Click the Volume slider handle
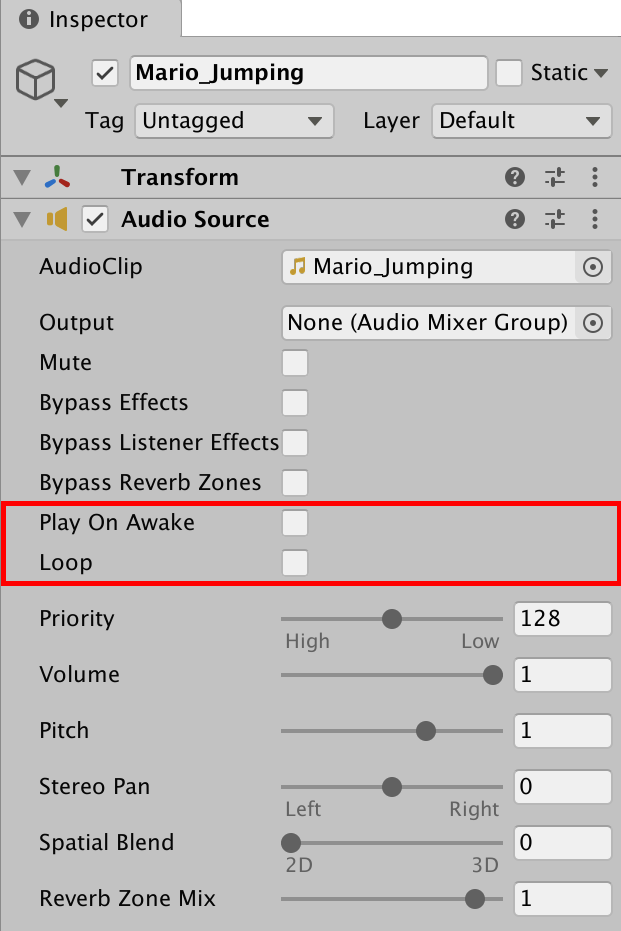This screenshot has height=931, width=621. point(492,675)
